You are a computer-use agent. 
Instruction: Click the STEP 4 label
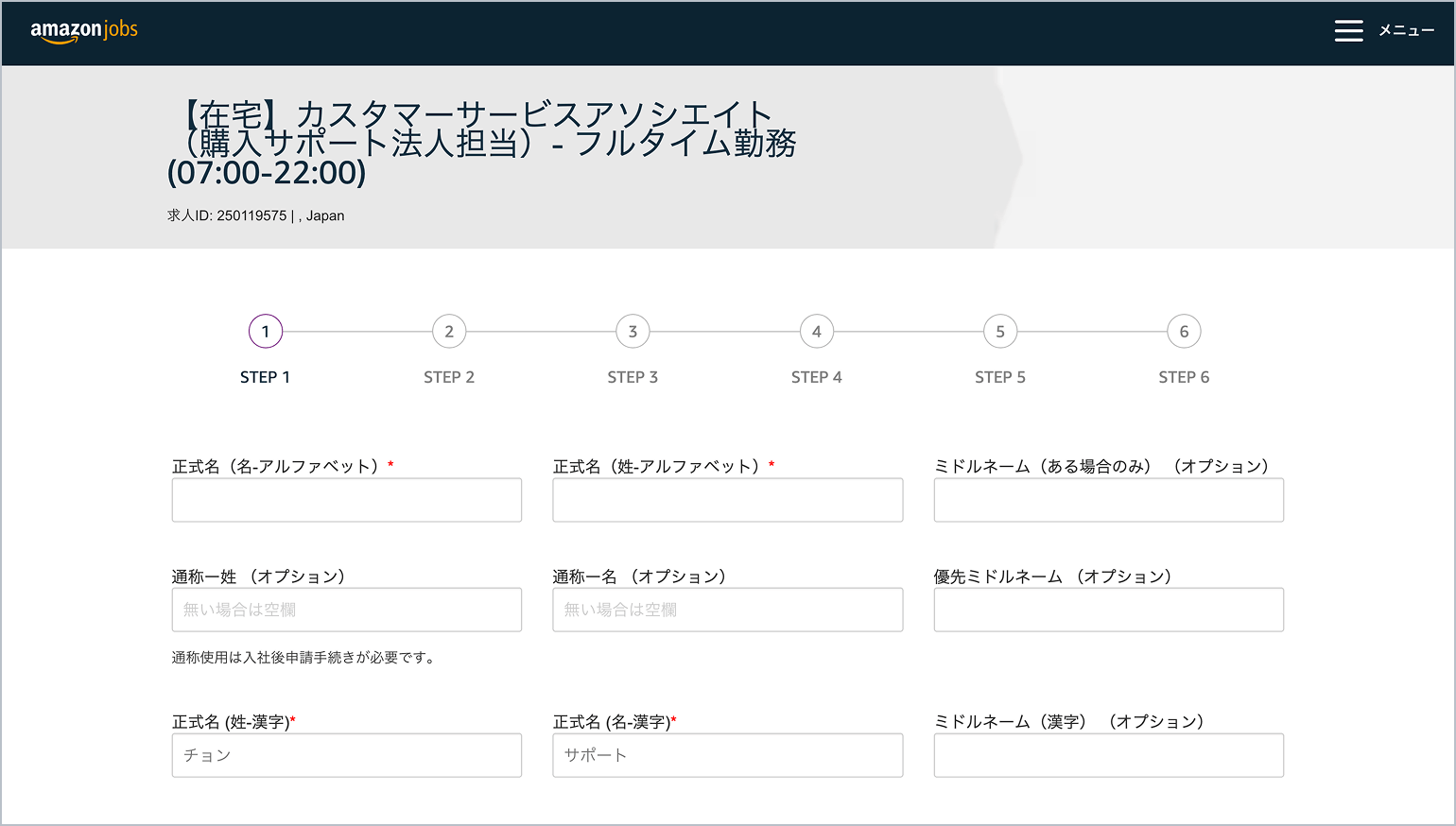click(x=817, y=377)
